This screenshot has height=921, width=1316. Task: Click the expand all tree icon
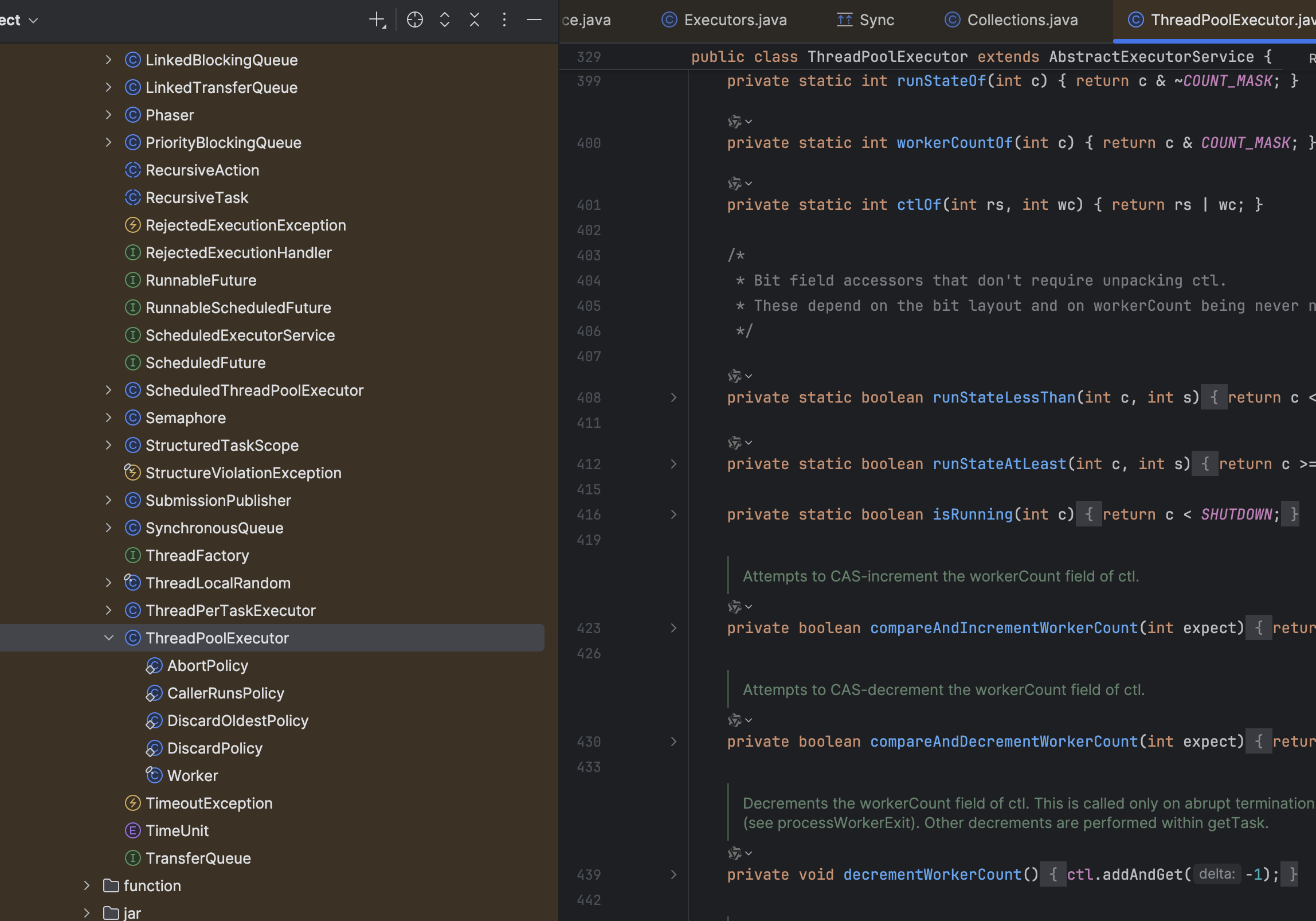(444, 20)
